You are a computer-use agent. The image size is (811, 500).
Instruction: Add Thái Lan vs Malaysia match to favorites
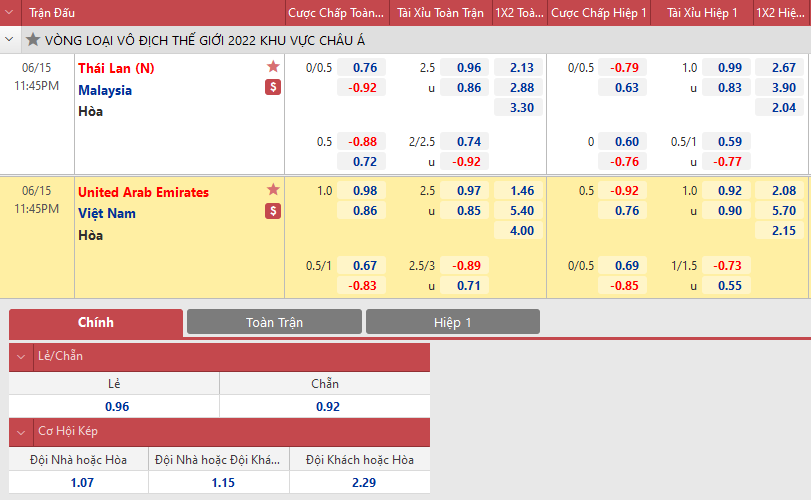[x=273, y=67]
